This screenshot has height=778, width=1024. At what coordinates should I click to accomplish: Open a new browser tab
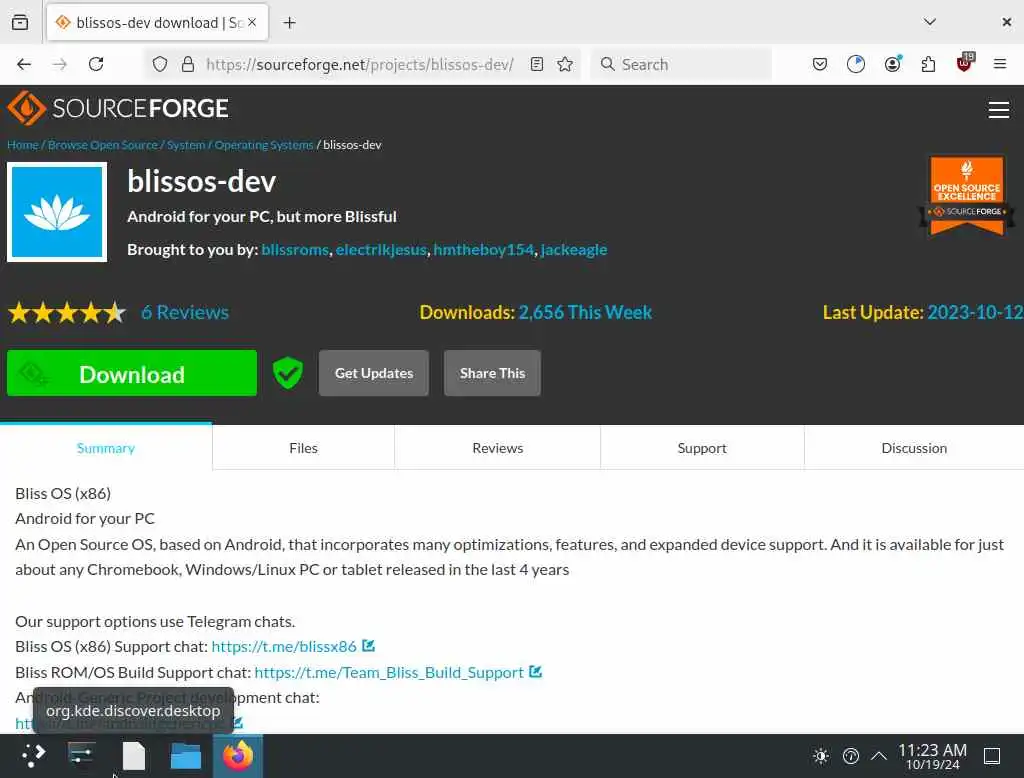pos(289,23)
